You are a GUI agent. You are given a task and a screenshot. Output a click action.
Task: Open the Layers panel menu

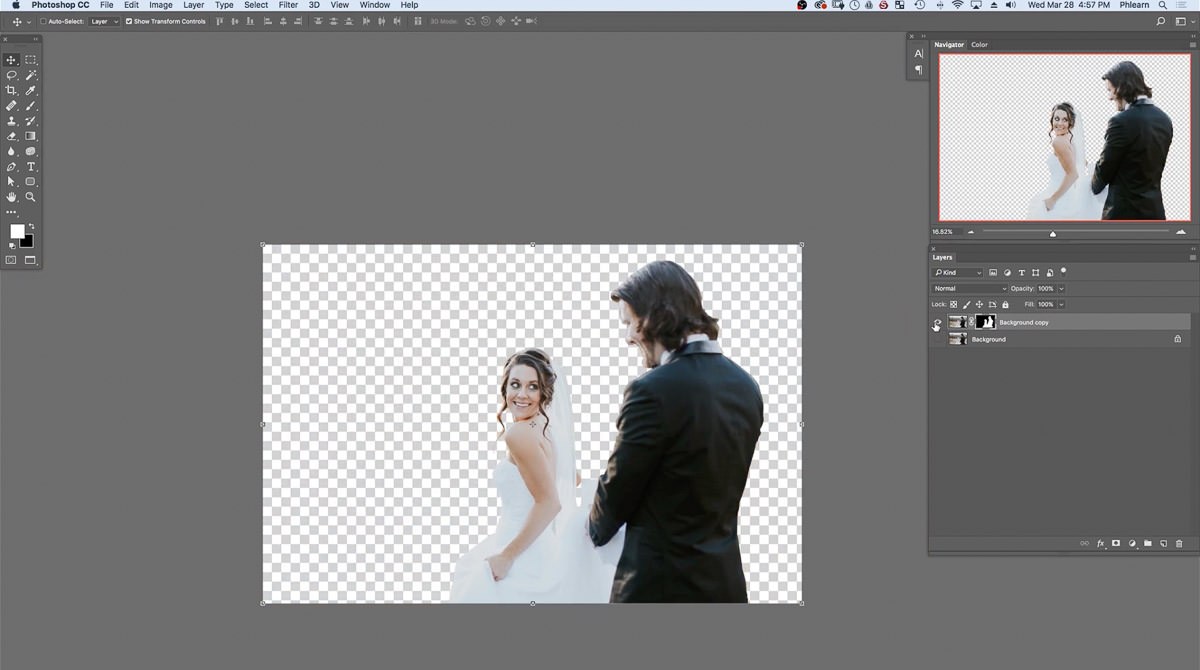click(1192, 257)
